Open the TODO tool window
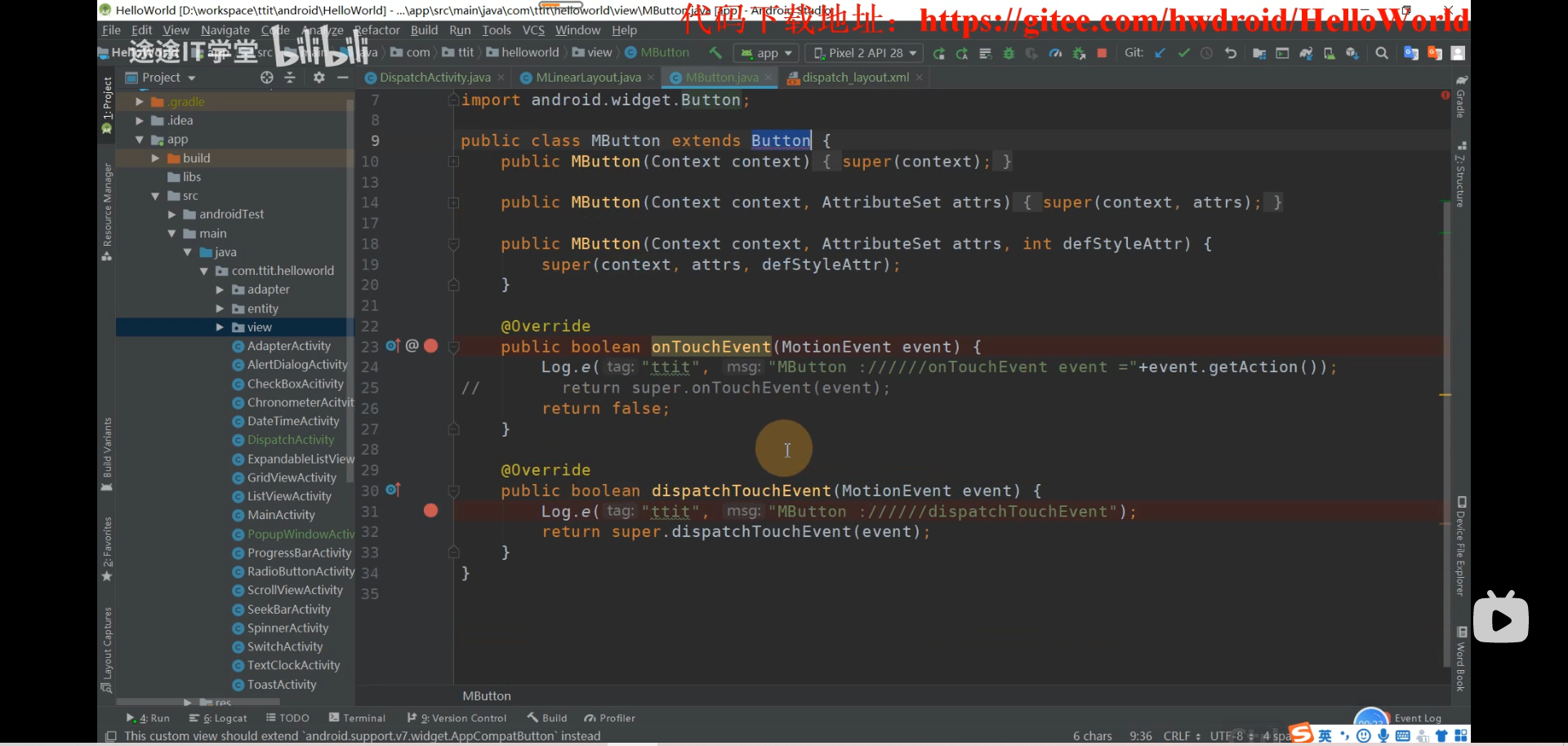Image resolution: width=1568 pixels, height=746 pixels. pyautogui.click(x=287, y=718)
